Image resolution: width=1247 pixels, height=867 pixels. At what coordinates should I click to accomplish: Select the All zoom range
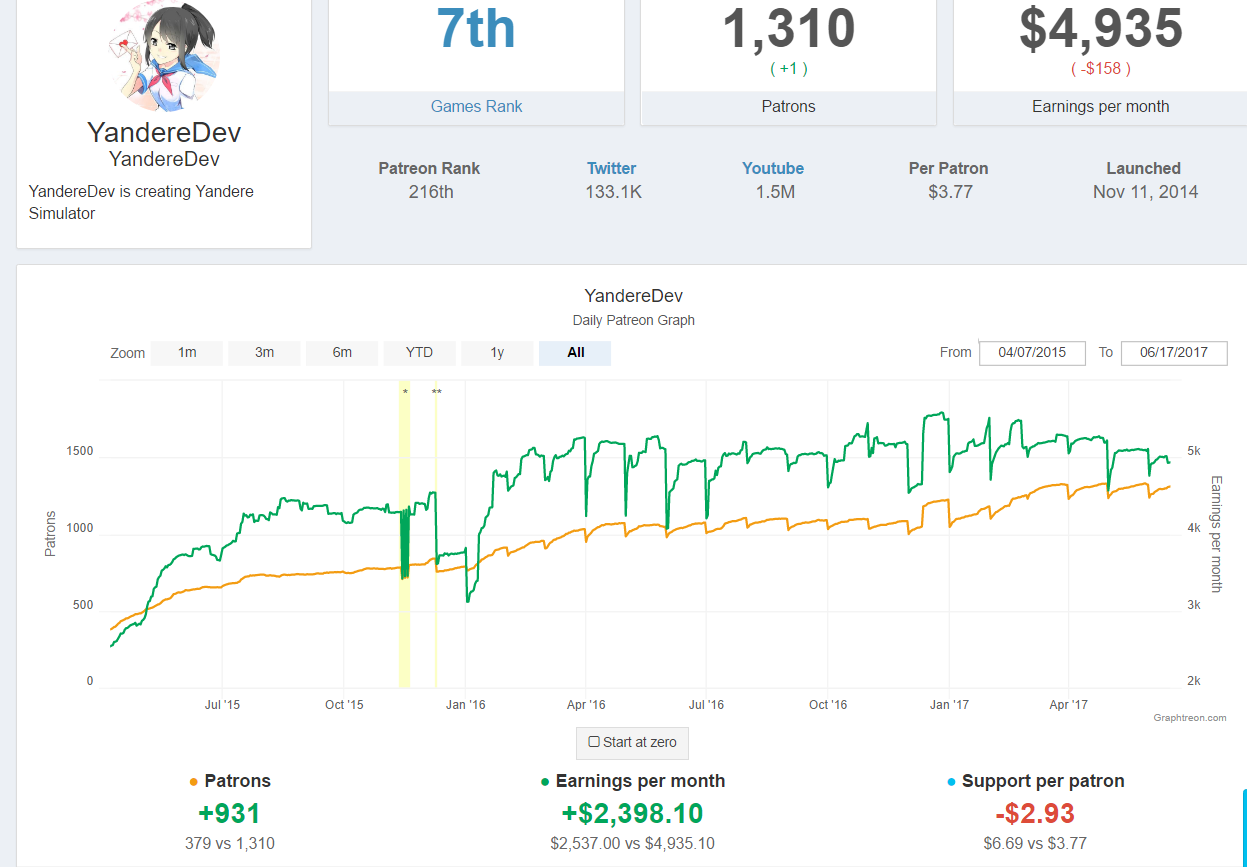[x=575, y=353]
